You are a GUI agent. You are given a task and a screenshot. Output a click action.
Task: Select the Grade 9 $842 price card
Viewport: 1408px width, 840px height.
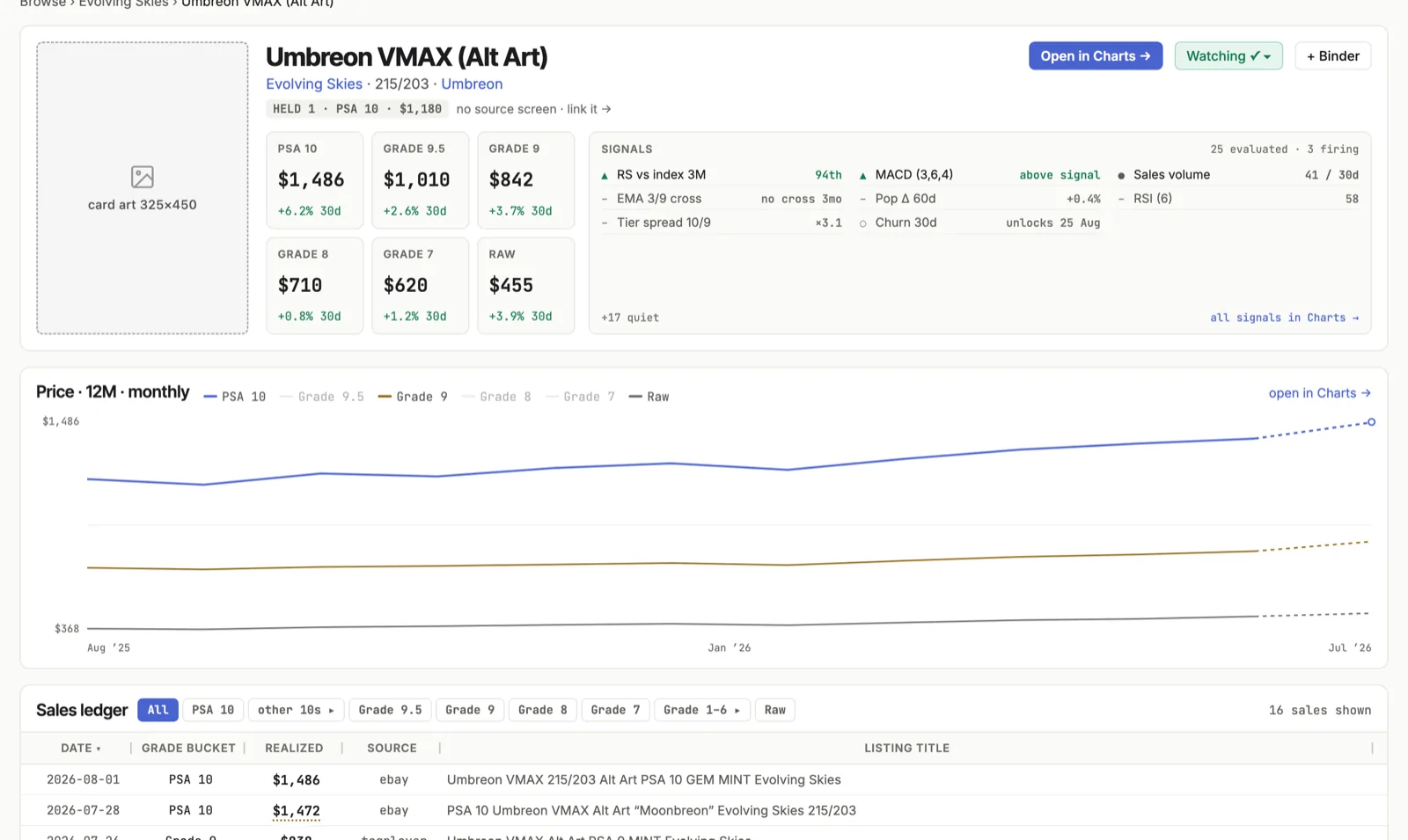(x=526, y=180)
